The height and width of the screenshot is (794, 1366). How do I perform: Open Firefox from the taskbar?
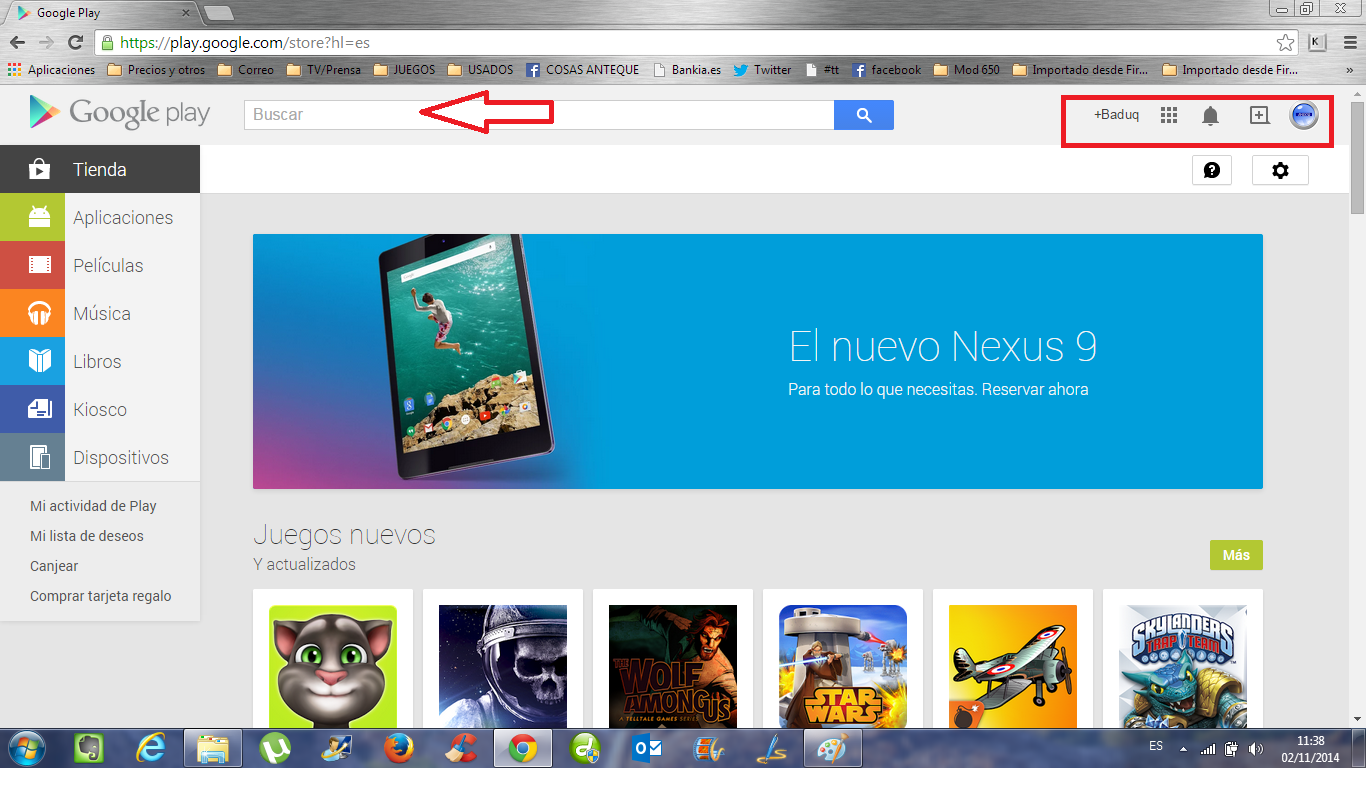click(x=399, y=748)
